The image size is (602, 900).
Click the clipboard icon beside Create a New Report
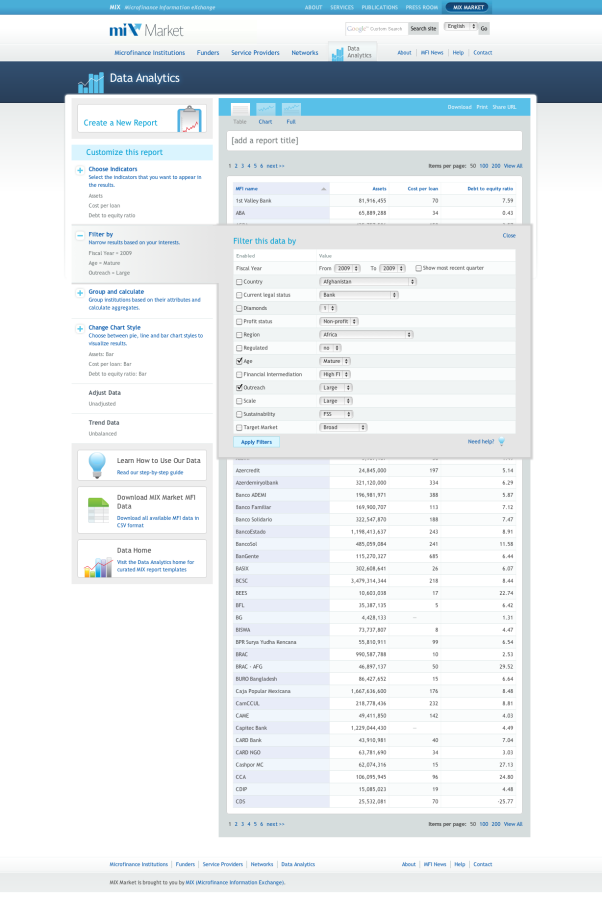tap(189, 119)
